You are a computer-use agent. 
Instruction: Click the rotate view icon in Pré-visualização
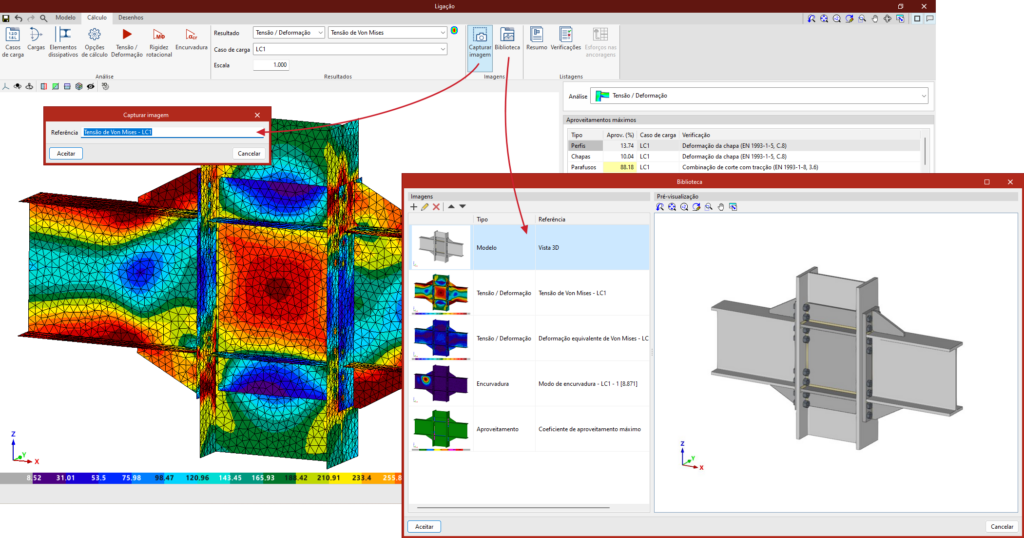point(696,207)
